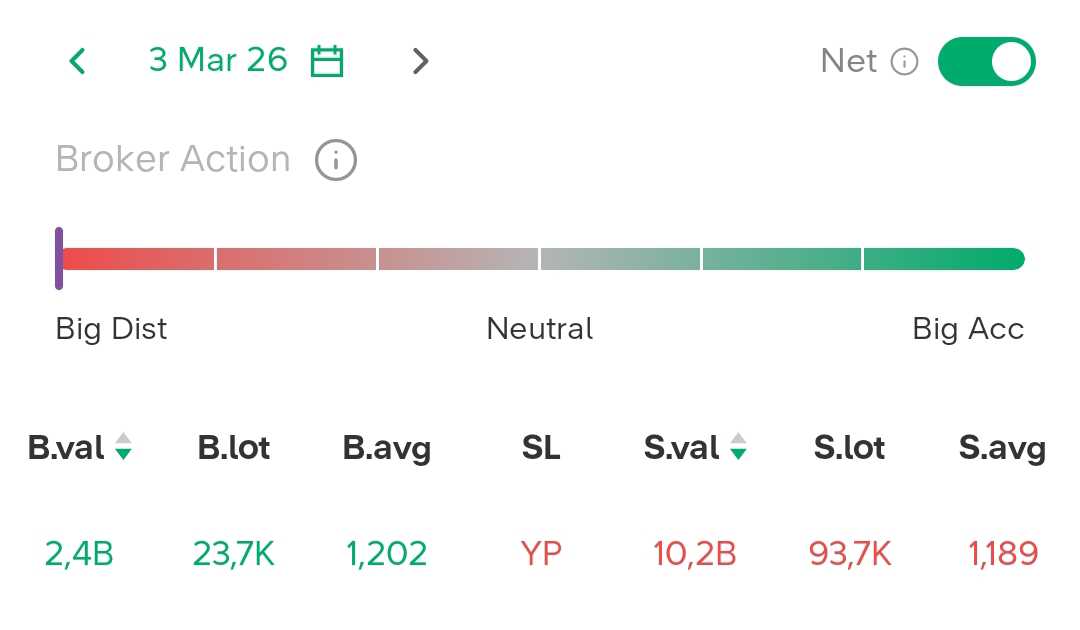The image size is (1080, 630).
Task: Tap the SL column header
Action: (541, 448)
